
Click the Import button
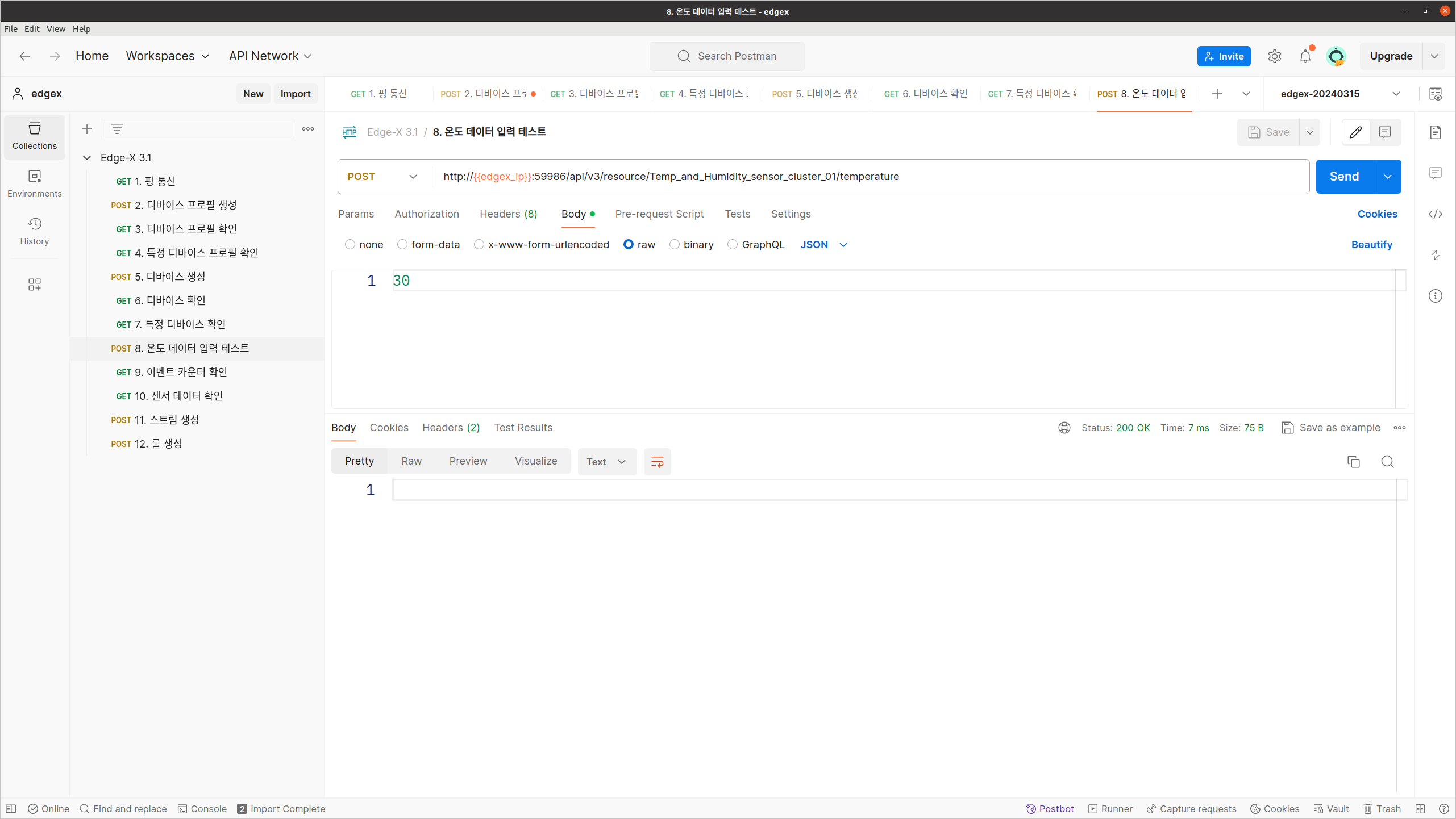[x=296, y=94]
